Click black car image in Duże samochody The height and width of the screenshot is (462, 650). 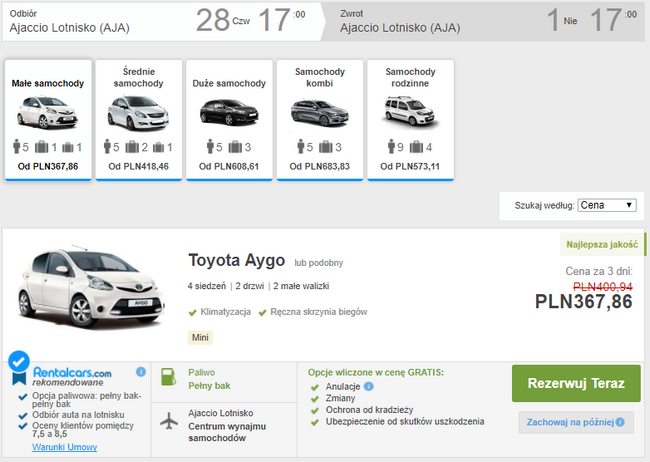coord(229,112)
